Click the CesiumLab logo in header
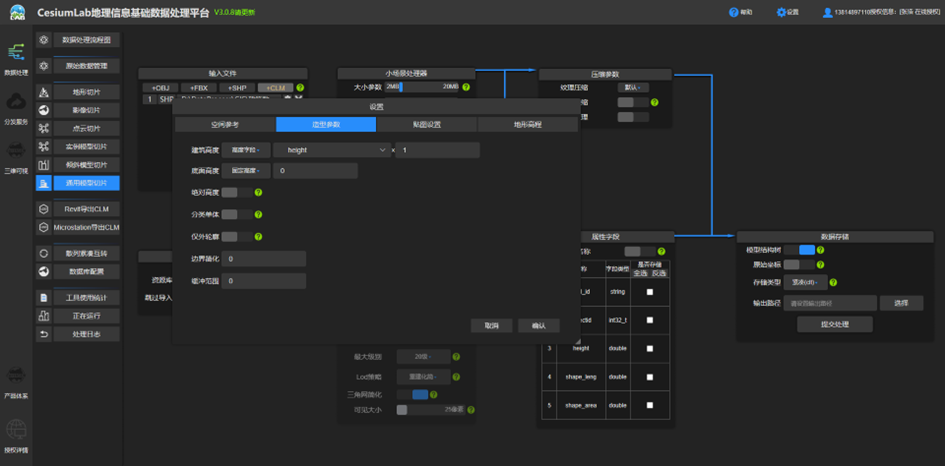This screenshot has width=945, height=466. pos(17,12)
